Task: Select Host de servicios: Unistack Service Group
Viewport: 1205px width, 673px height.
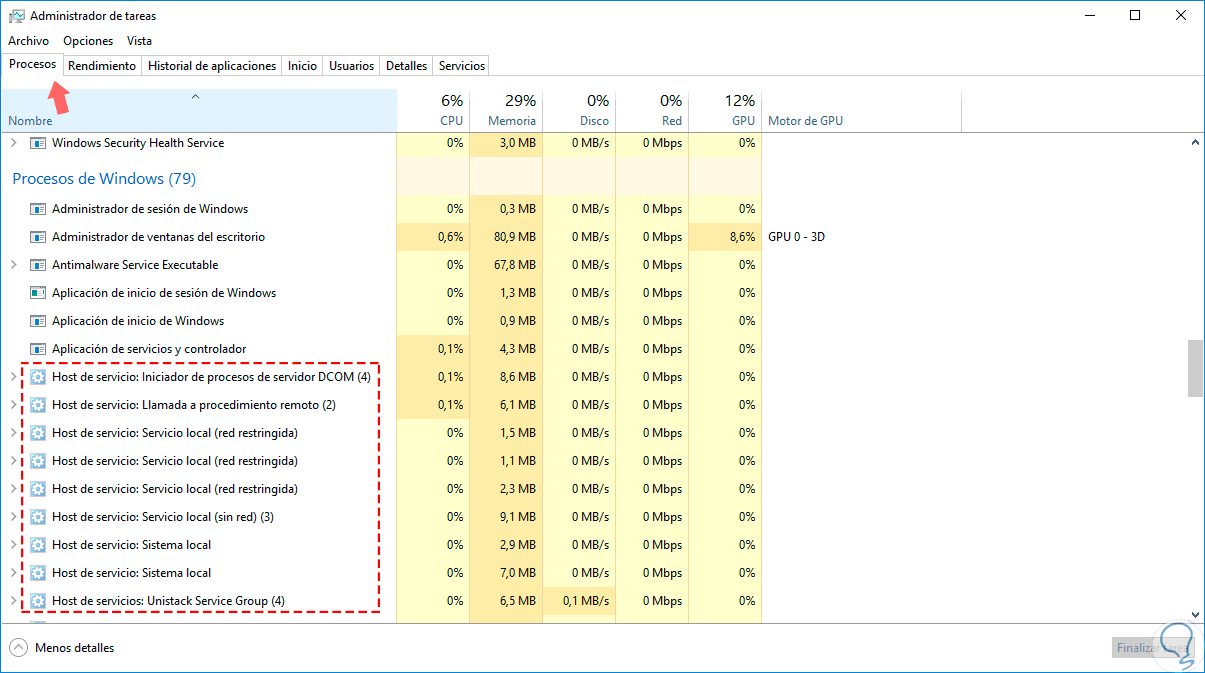Action: pos(168,601)
